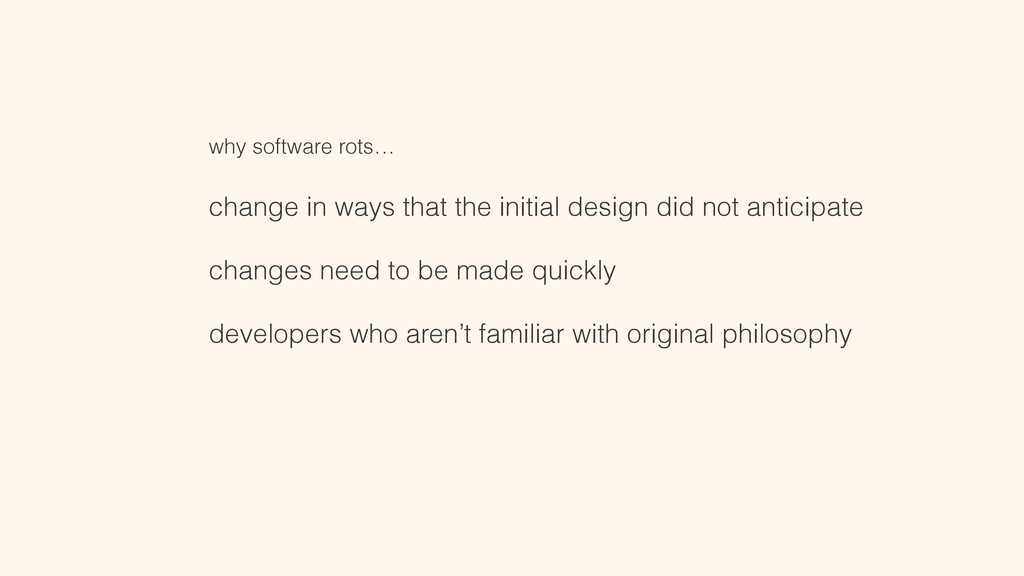The width and height of the screenshot is (1024, 576).
Task: Click the word 'original'
Action: pyautogui.click(x=670, y=334)
